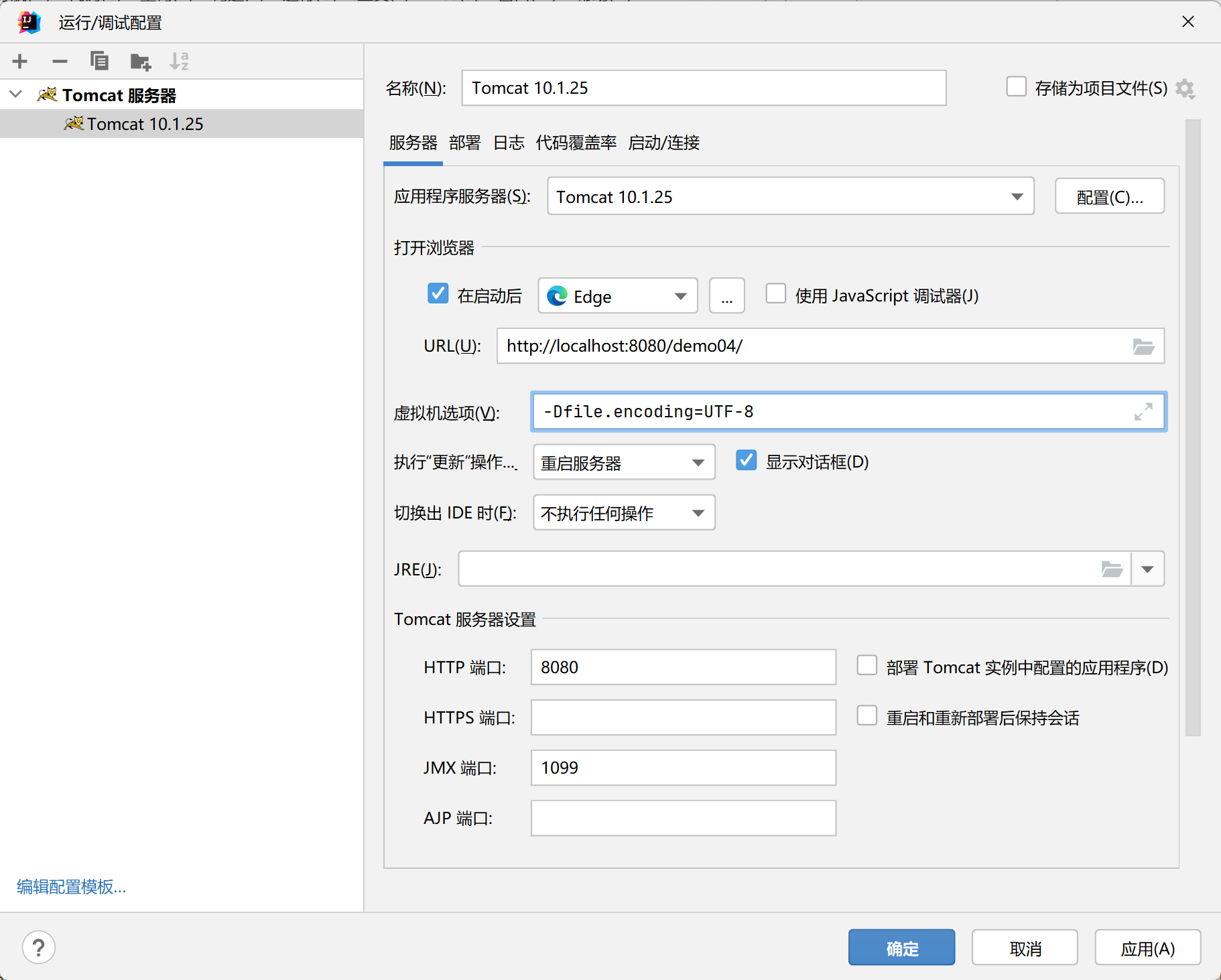1221x980 pixels.
Task: Click the vertical scrollbar of settings panel
Action: pos(1193,427)
